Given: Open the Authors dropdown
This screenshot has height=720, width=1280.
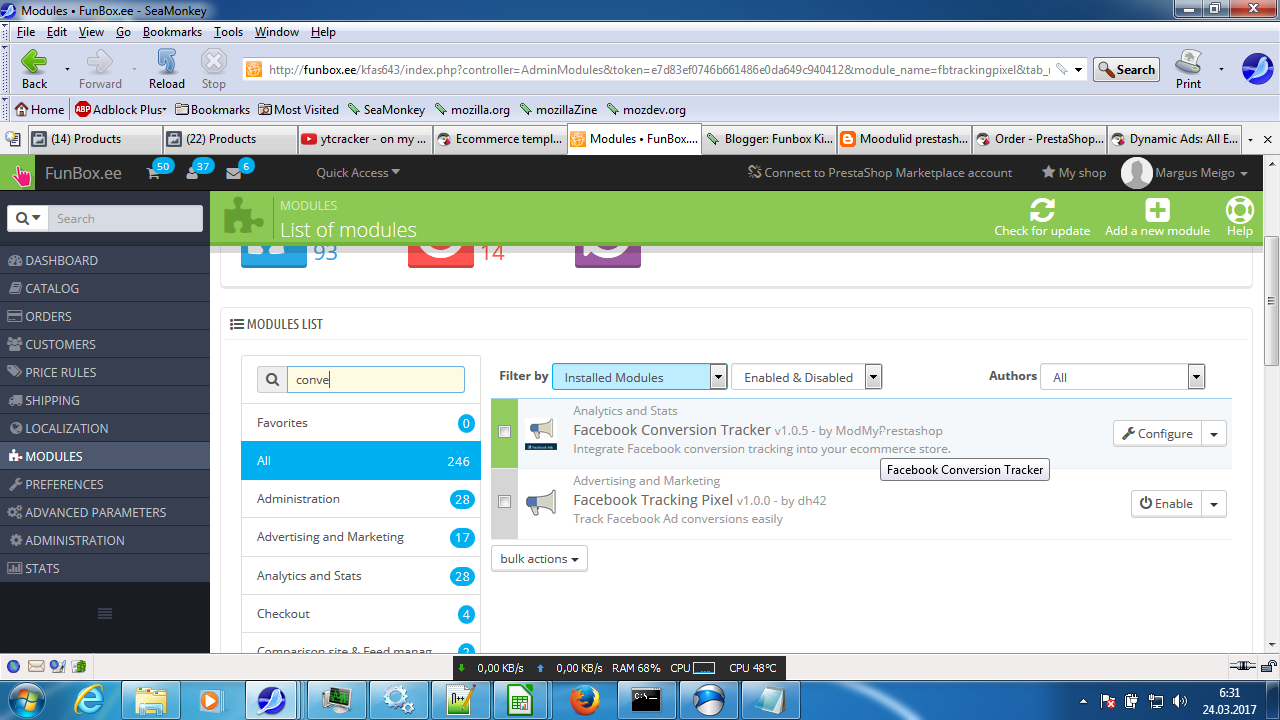Looking at the screenshot, I should click(1122, 377).
